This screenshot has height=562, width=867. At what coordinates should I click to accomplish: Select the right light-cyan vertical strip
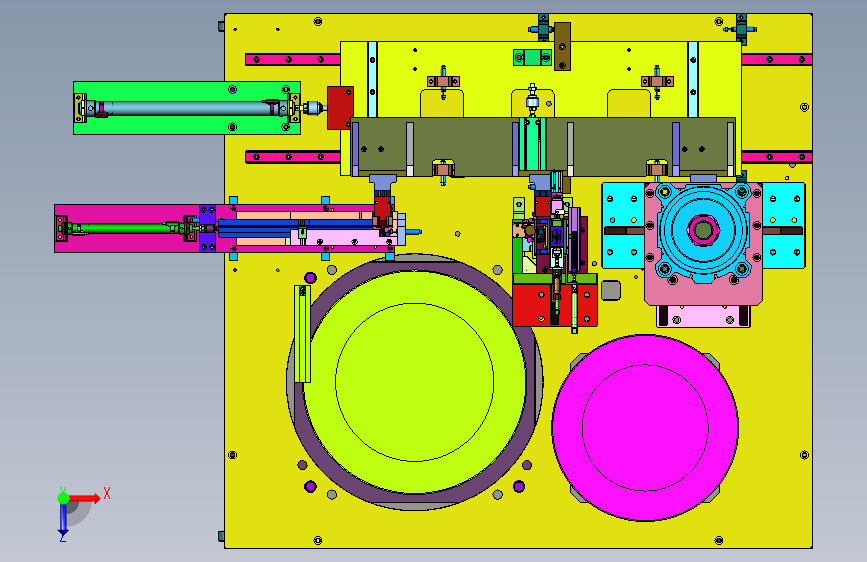(693, 79)
